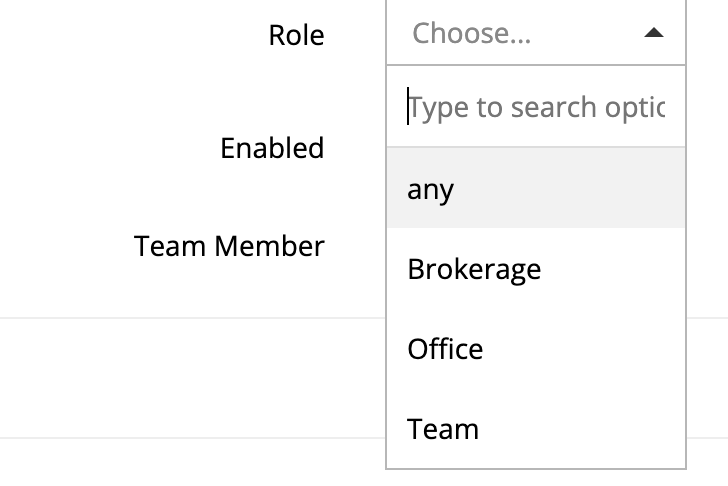The width and height of the screenshot is (728, 486).
Task: Select the Team role option
Action: click(x=443, y=429)
